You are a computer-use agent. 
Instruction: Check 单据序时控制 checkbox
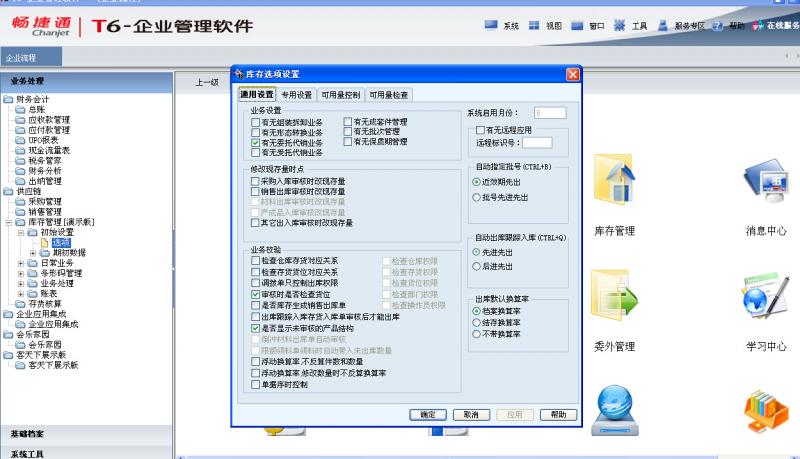(x=256, y=385)
